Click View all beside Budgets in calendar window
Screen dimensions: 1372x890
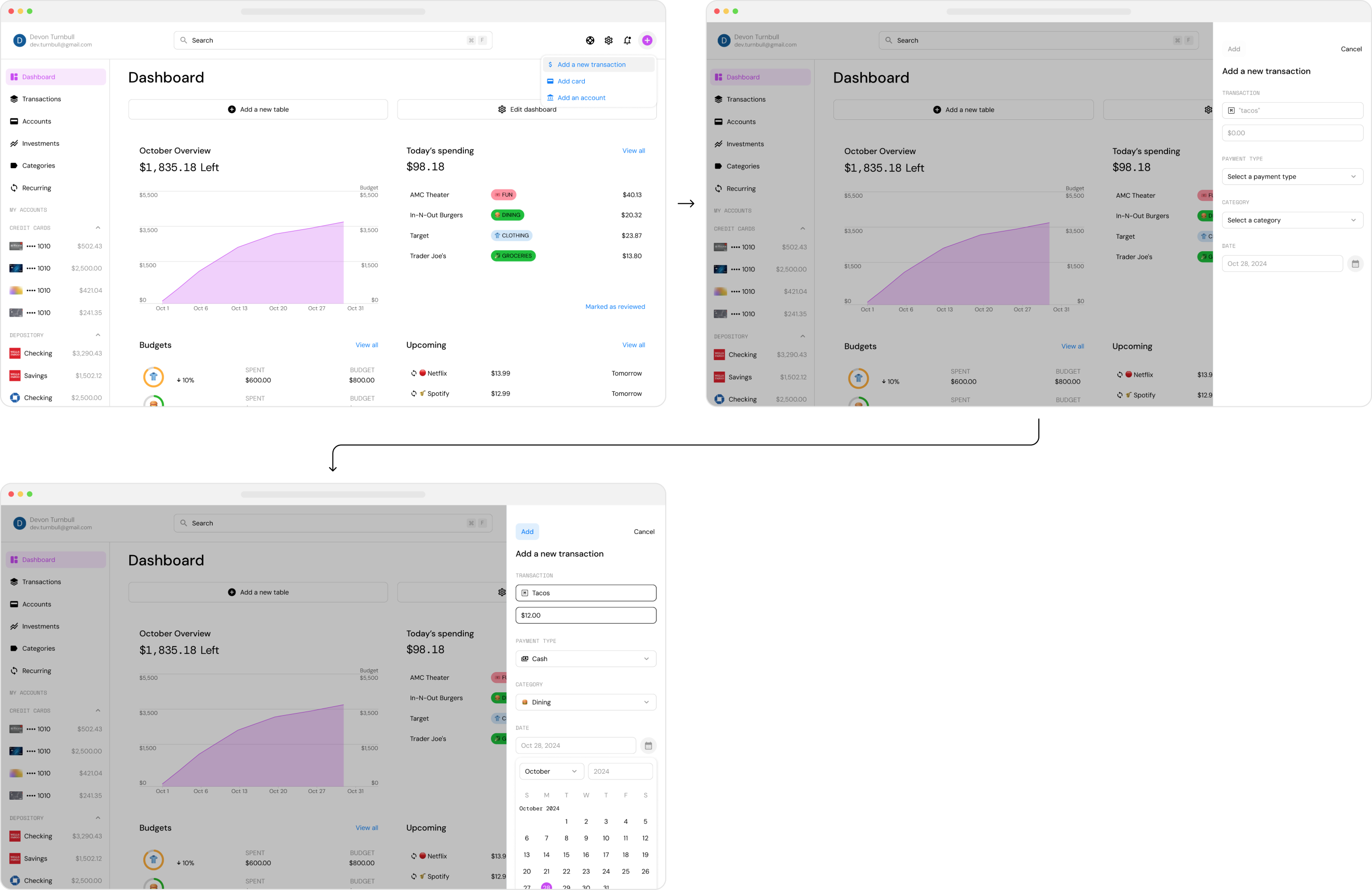point(367,828)
